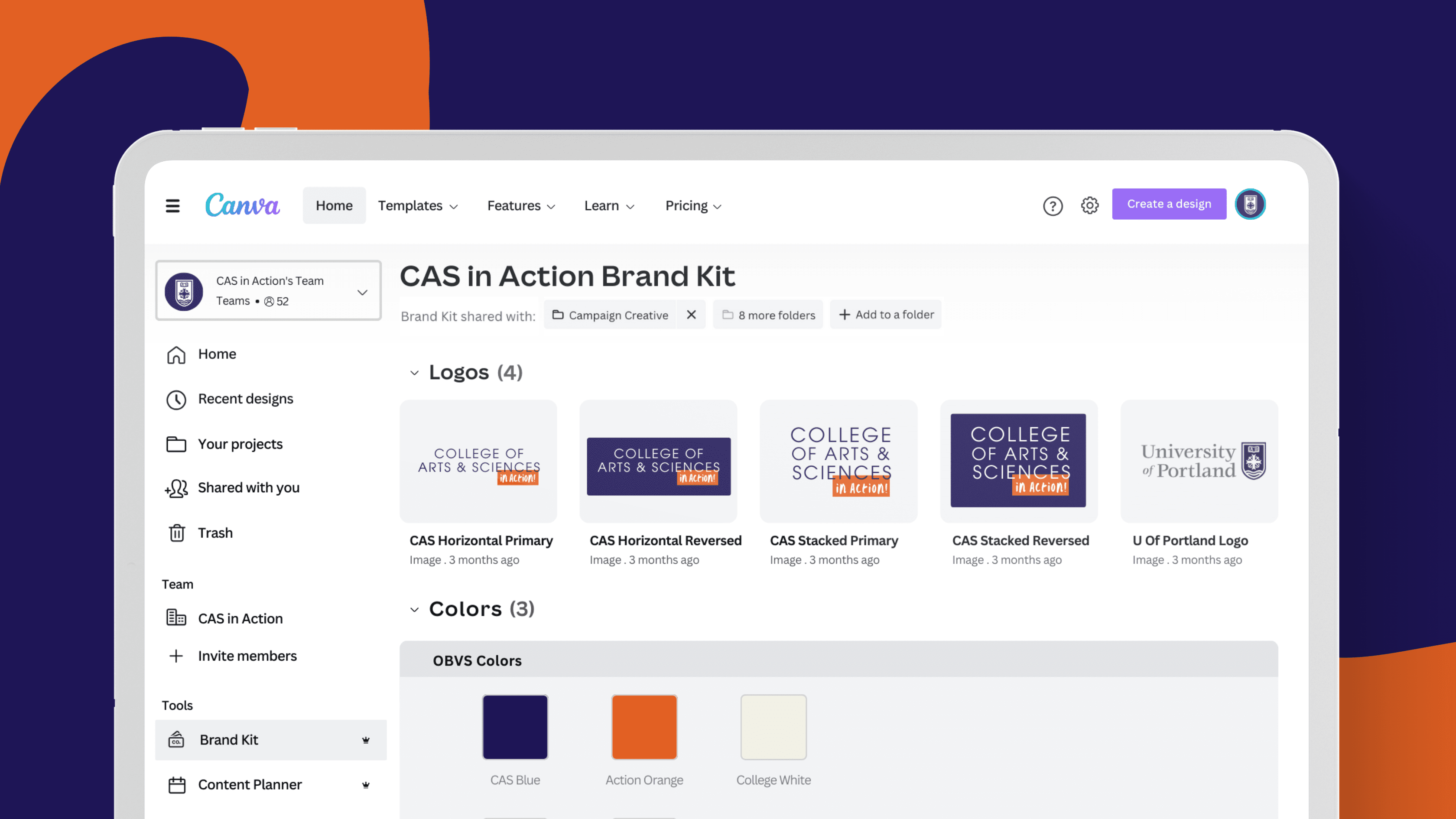The height and width of the screenshot is (819, 1456).
Task: Open the Learn menu
Action: pos(609,206)
